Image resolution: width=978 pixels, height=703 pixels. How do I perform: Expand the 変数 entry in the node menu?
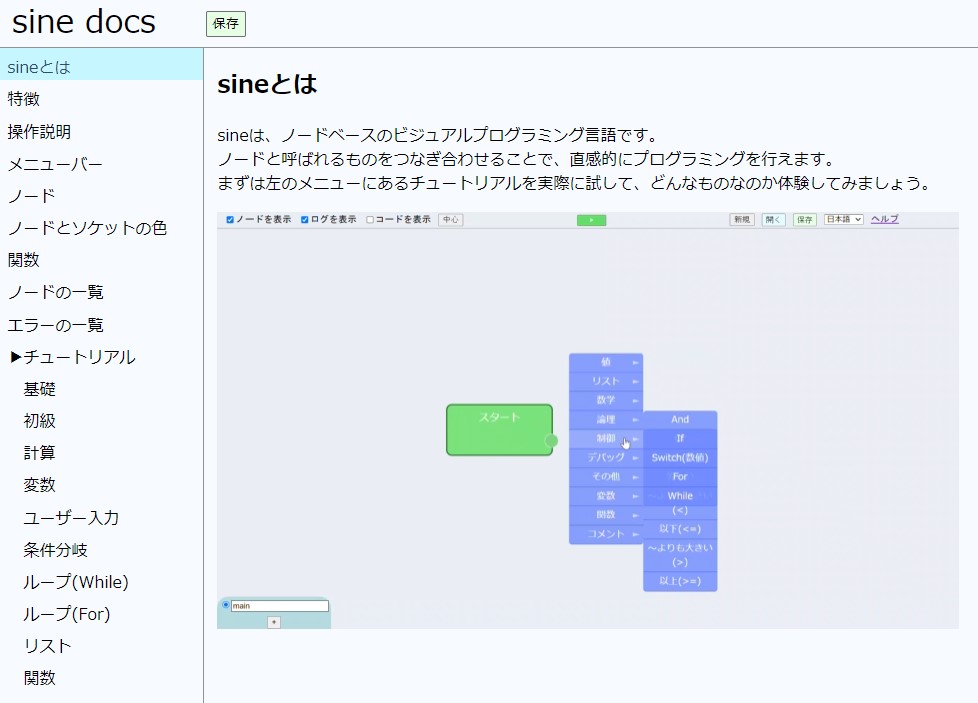[x=606, y=496]
